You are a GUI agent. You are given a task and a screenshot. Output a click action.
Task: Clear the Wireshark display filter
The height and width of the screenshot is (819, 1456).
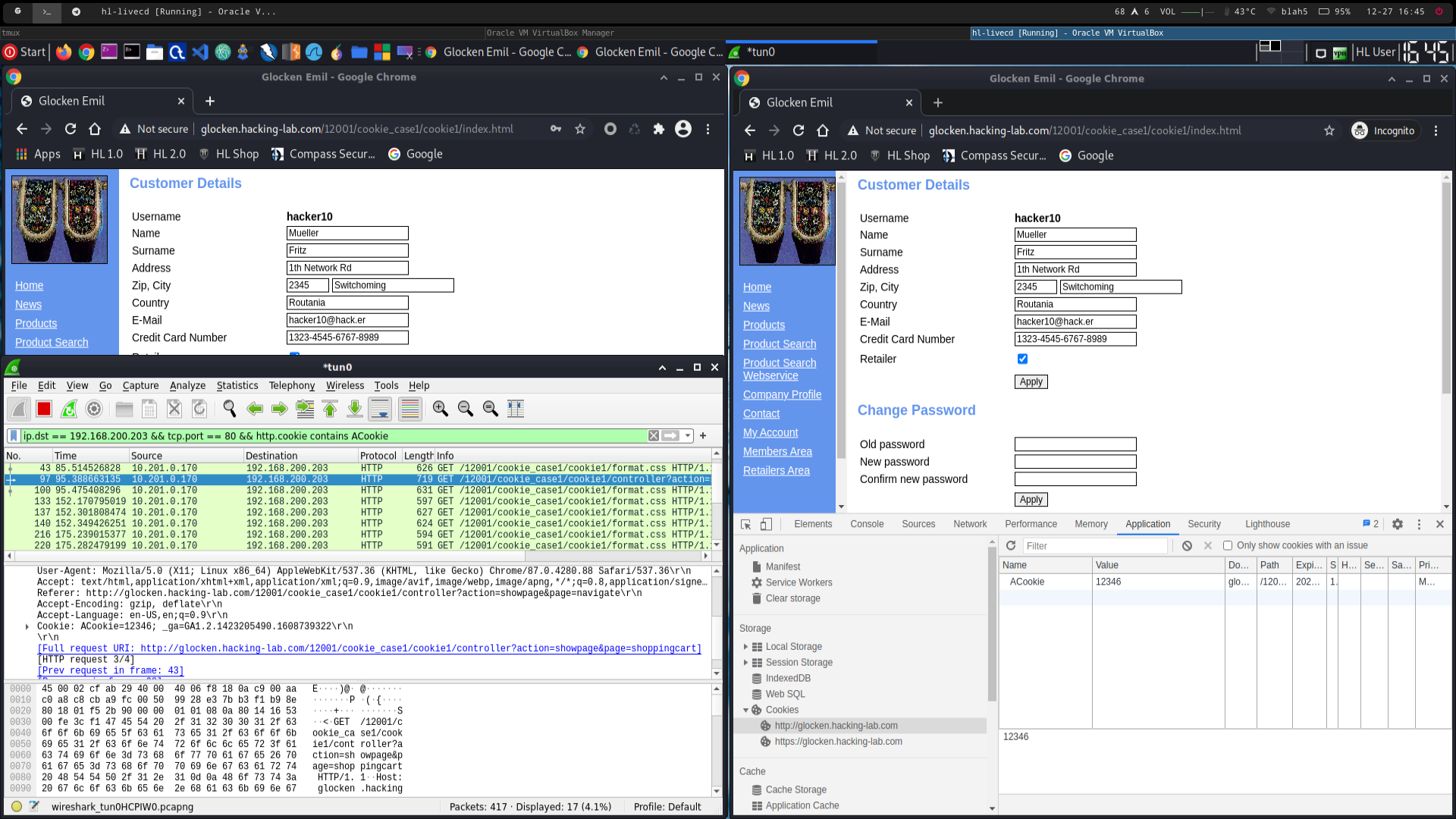(653, 436)
